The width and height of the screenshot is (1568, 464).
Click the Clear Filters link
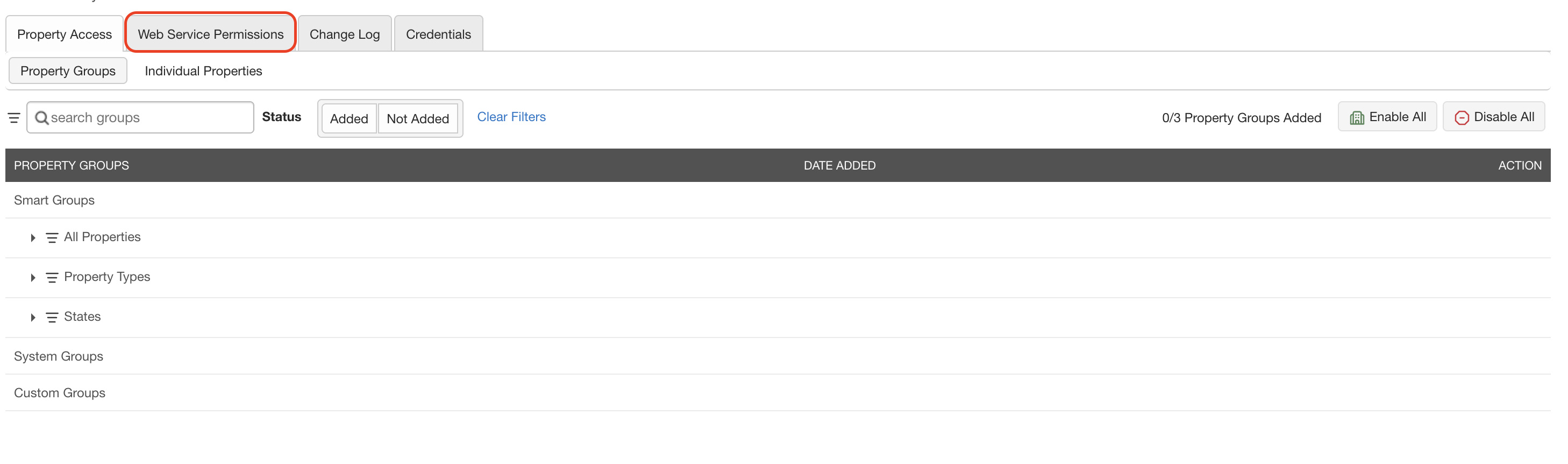click(511, 116)
